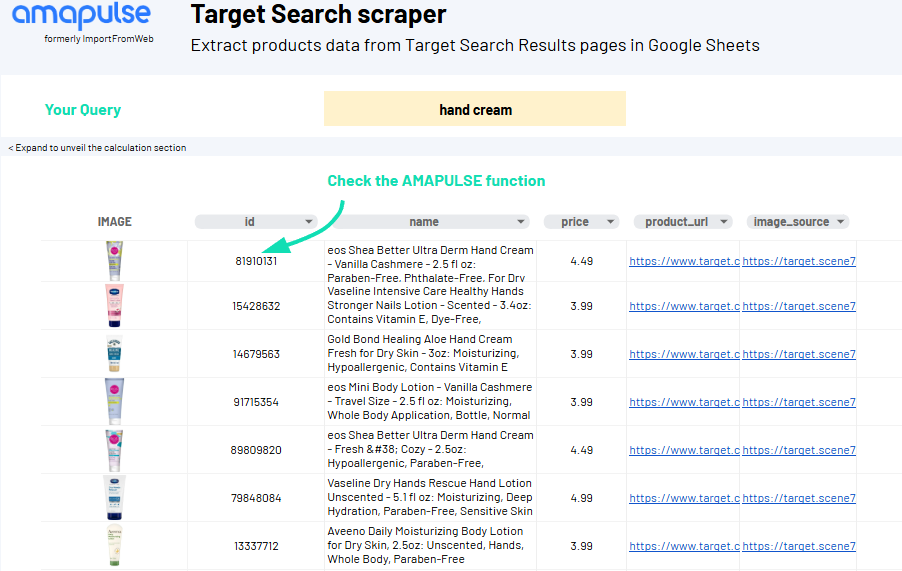Click the Vaseline Dry Hands Rescue thumbnail
This screenshot has width=902, height=571.
coord(114,498)
